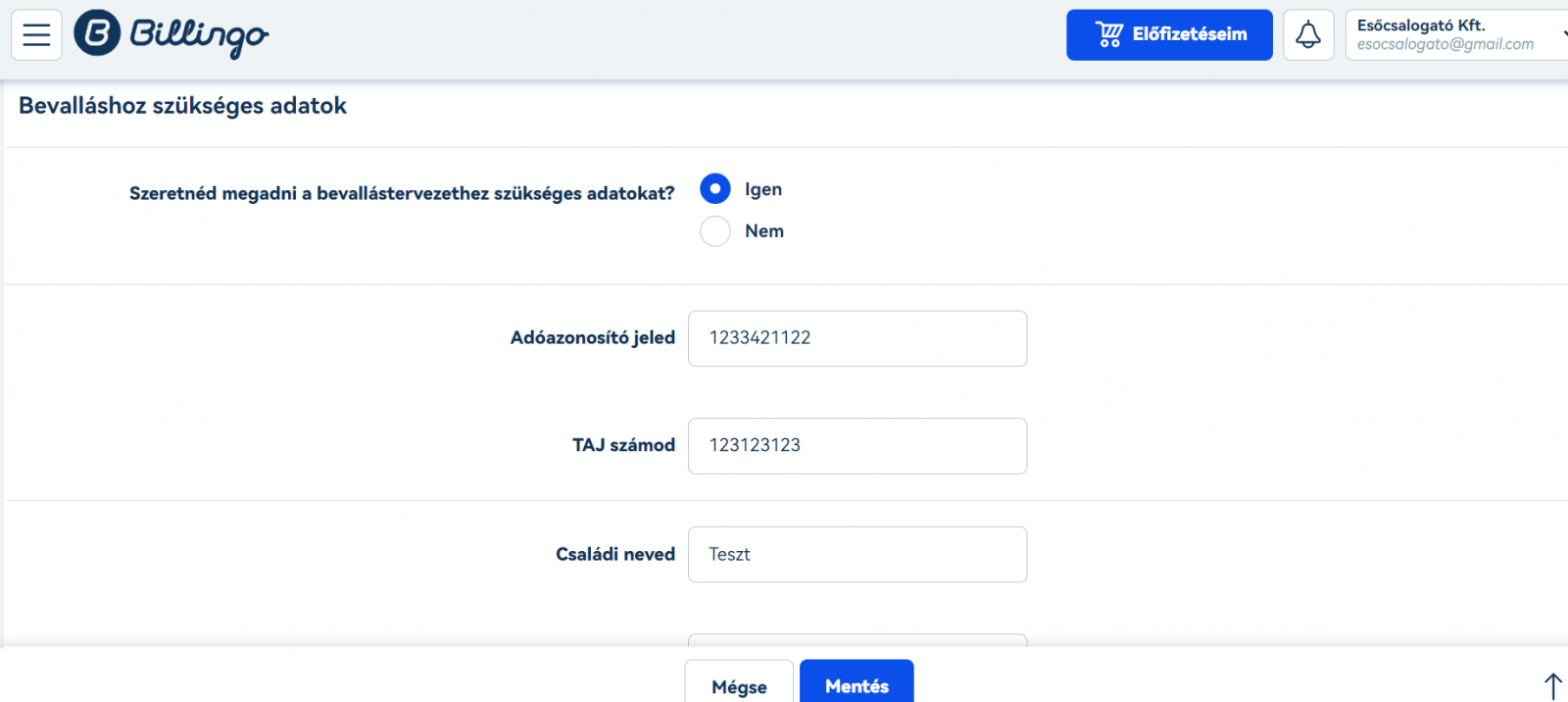
Task: Click the partially visible field below Családi neved
Action: [857, 639]
